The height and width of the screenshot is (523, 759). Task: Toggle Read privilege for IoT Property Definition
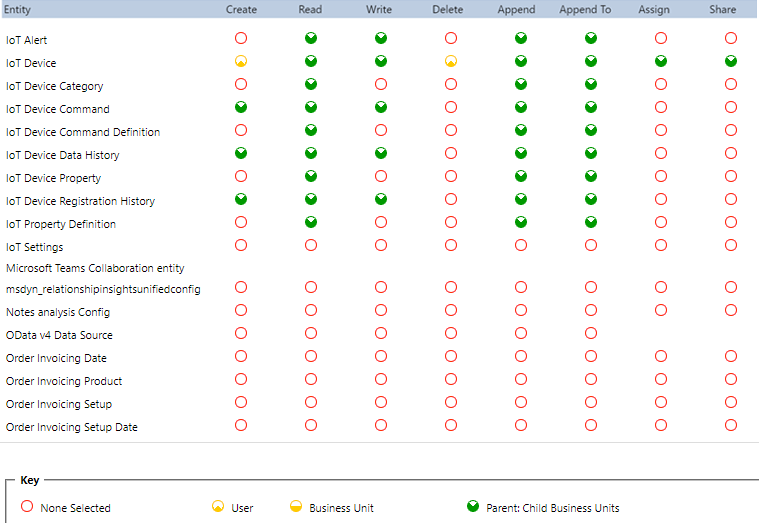[311, 222]
